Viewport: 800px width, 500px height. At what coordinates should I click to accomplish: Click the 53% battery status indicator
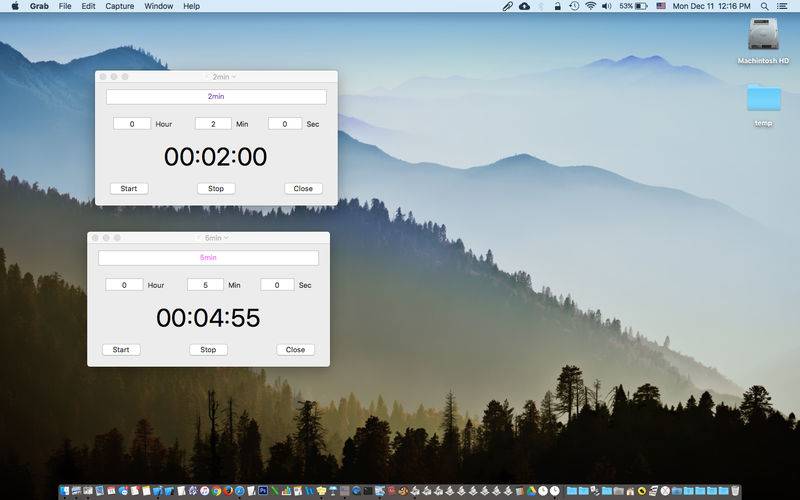point(633,6)
